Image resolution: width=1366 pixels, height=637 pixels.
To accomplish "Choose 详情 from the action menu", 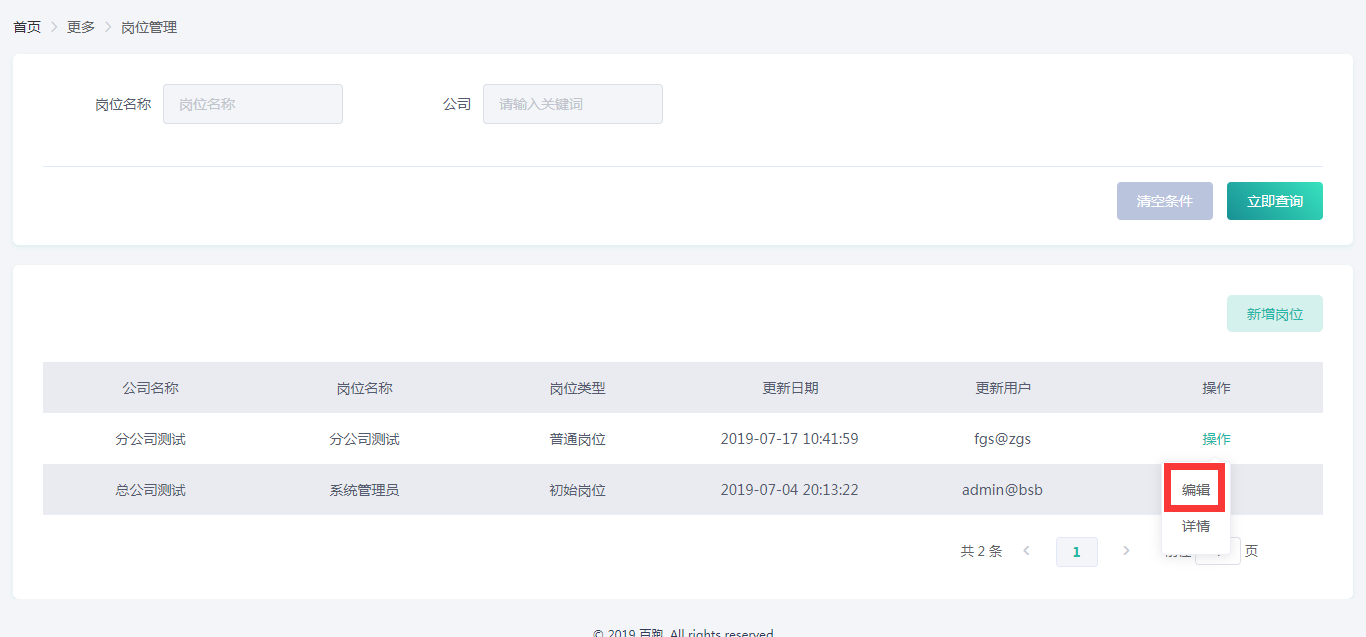I will click(1196, 526).
